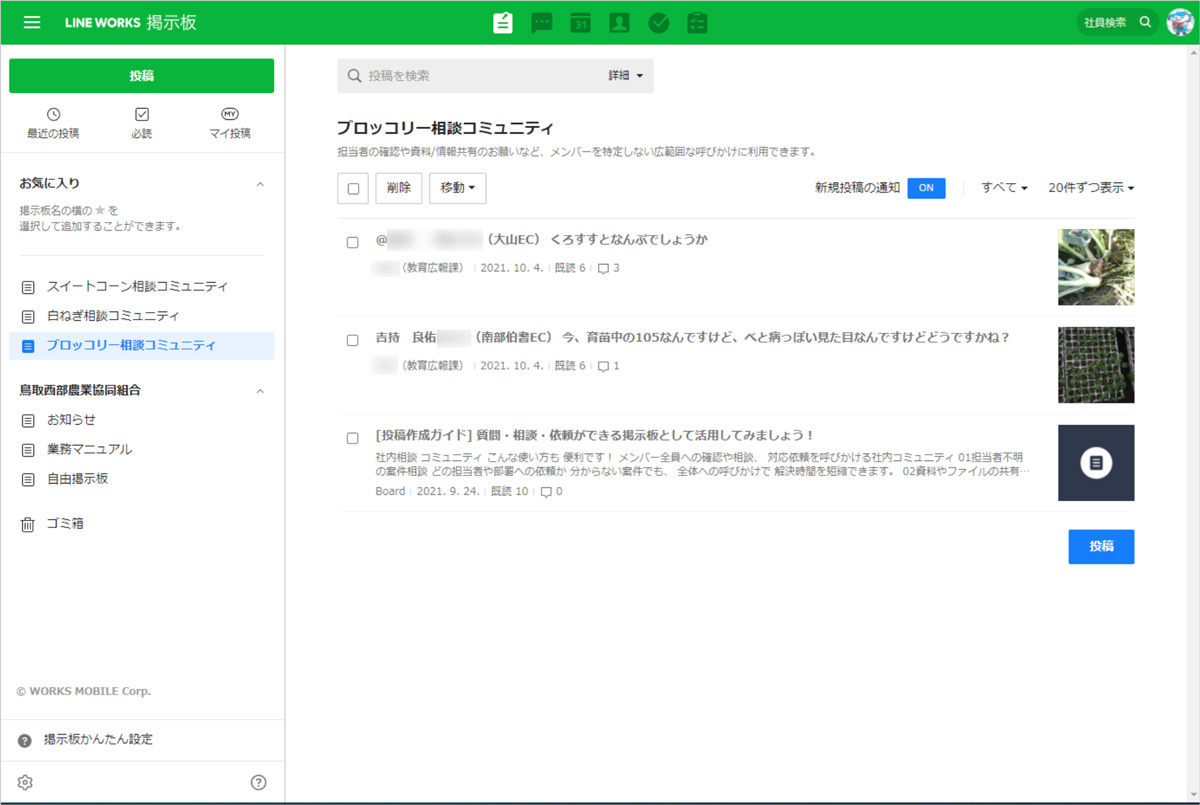The image size is (1200, 805).
Task: Check the box for the くろすす post
Action: pos(352,242)
